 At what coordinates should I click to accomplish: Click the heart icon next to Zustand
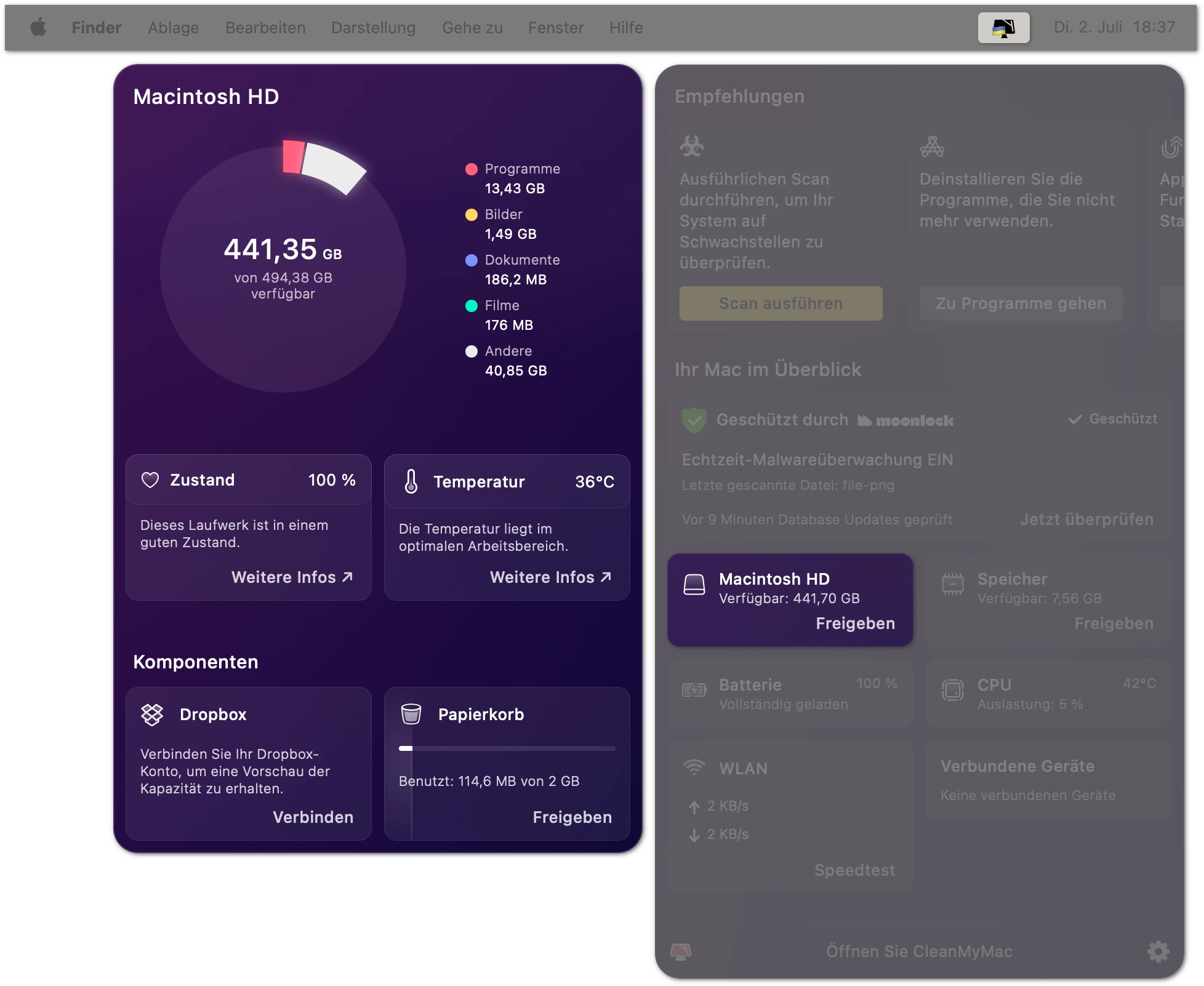point(150,480)
